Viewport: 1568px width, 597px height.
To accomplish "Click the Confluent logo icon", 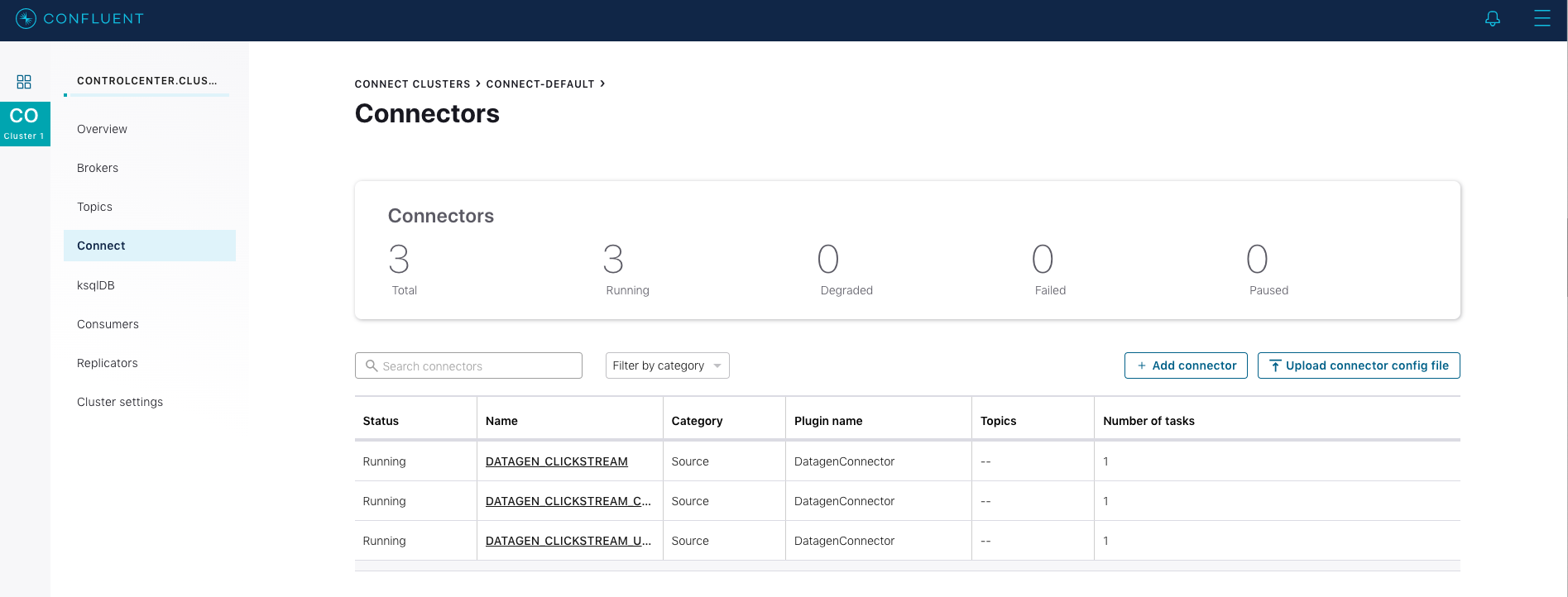I will point(26,18).
